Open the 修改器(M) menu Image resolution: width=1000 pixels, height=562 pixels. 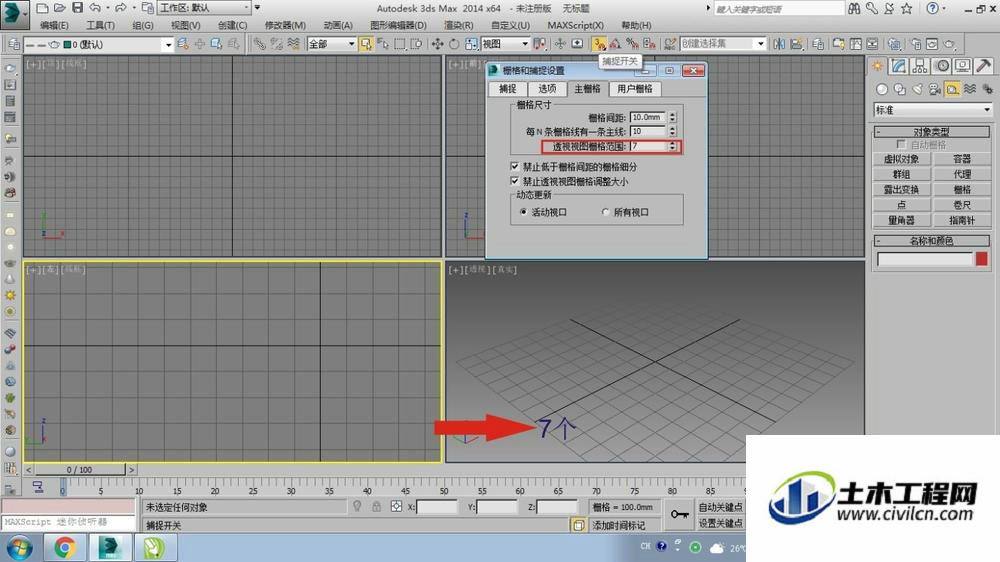point(285,25)
